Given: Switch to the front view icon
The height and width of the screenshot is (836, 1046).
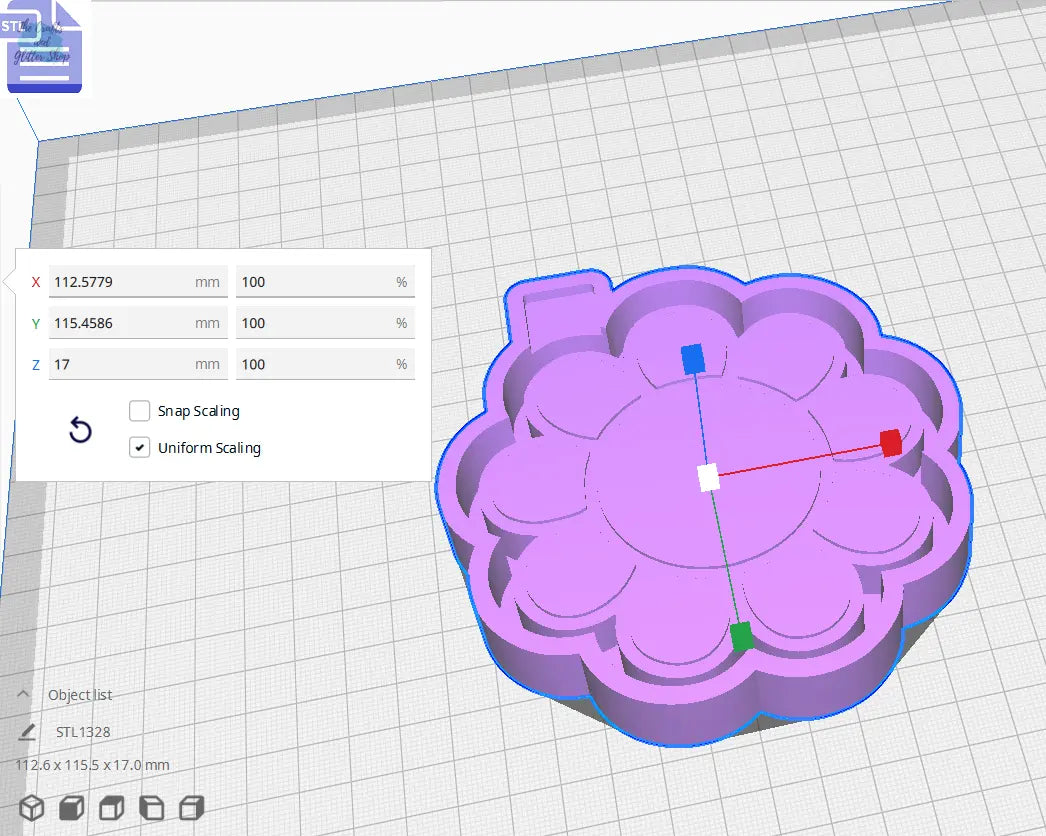Looking at the screenshot, I should point(70,807).
